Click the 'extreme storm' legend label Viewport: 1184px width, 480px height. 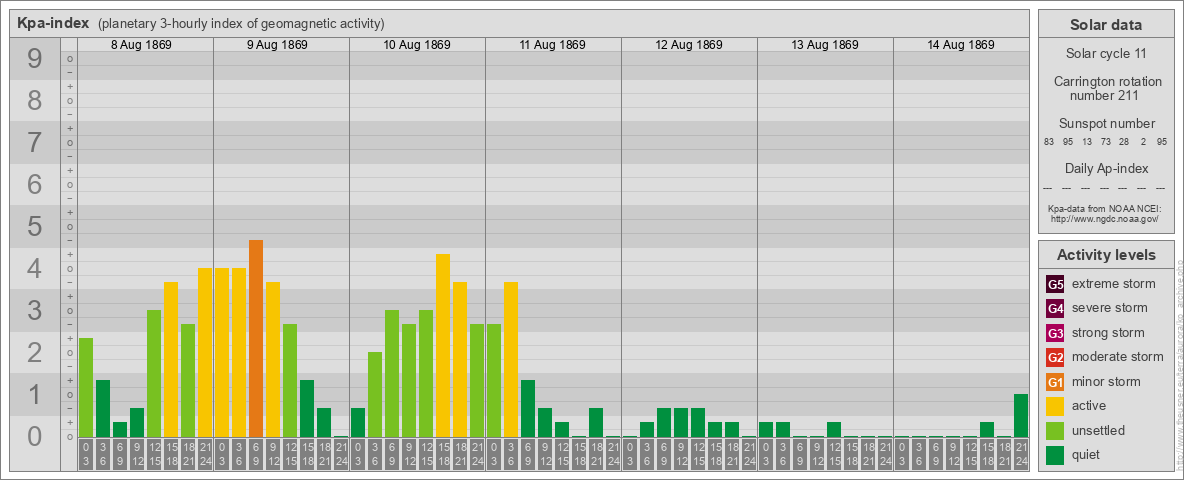(x=1114, y=284)
